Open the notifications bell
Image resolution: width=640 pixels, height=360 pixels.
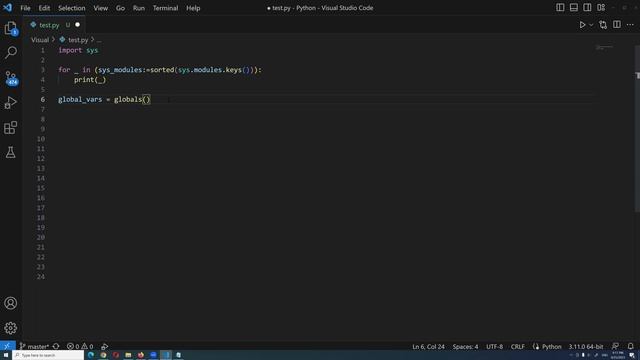[x=630, y=346]
